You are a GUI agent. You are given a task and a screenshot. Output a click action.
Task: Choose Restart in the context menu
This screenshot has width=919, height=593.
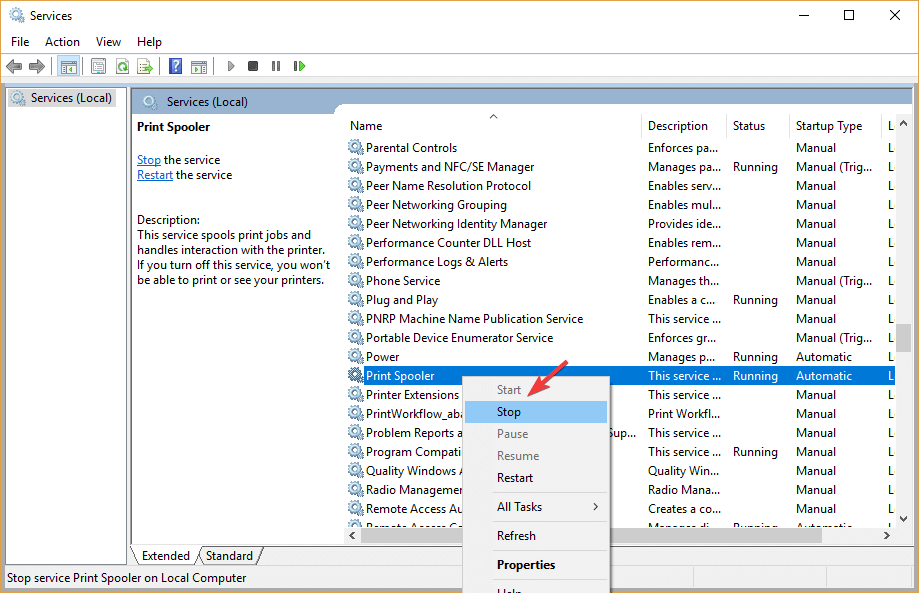536,478
